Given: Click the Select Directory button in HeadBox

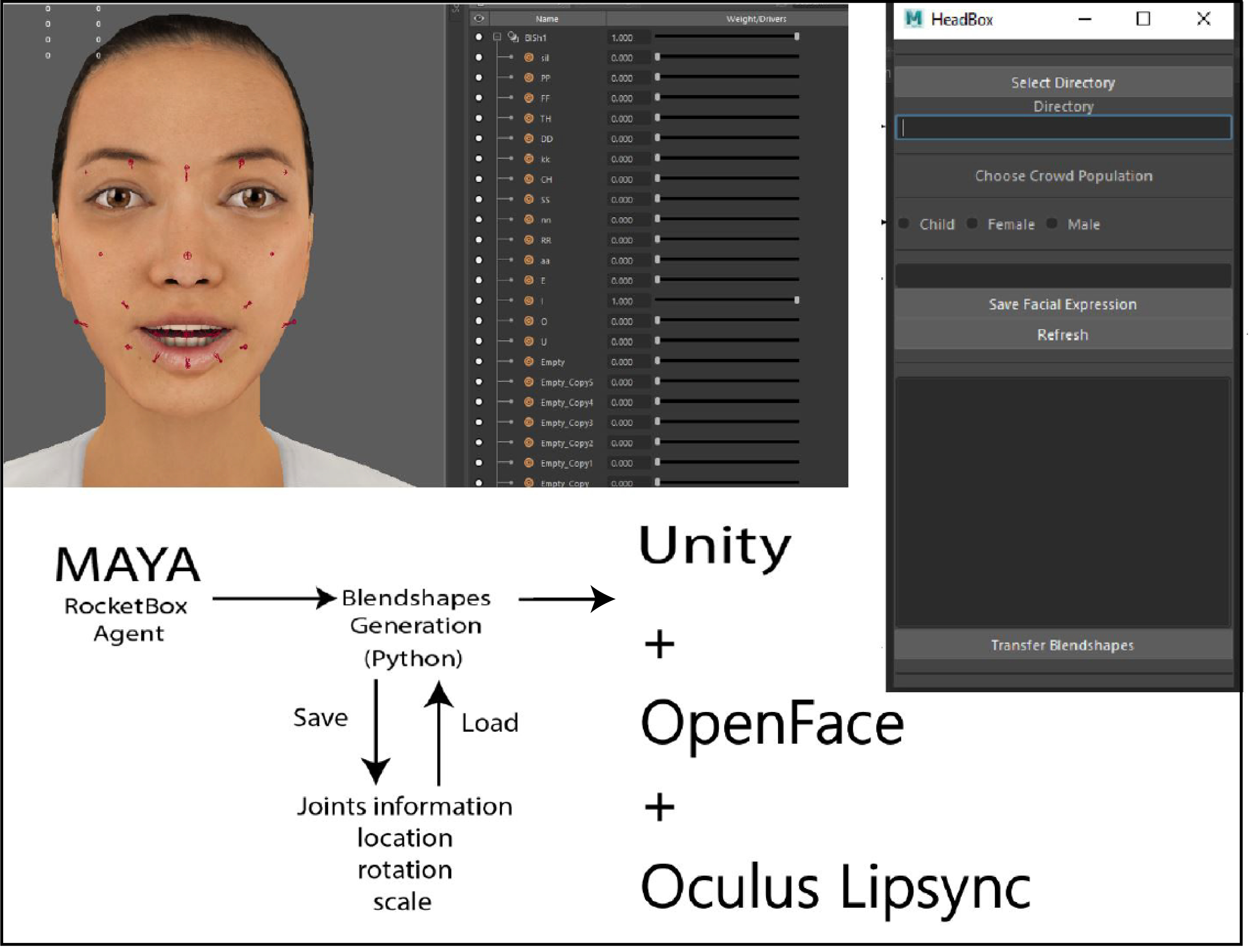Looking at the screenshot, I should 1063,83.
